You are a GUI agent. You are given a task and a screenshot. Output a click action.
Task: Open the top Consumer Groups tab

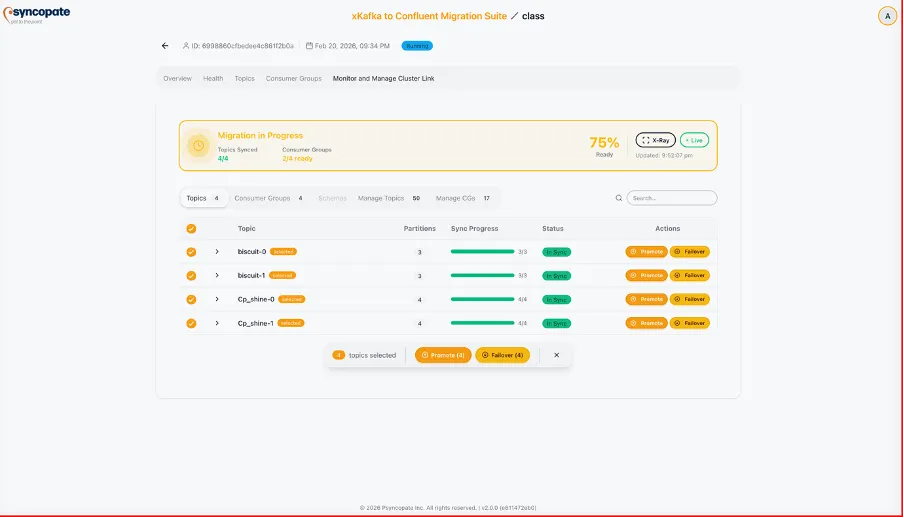coord(293,78)
